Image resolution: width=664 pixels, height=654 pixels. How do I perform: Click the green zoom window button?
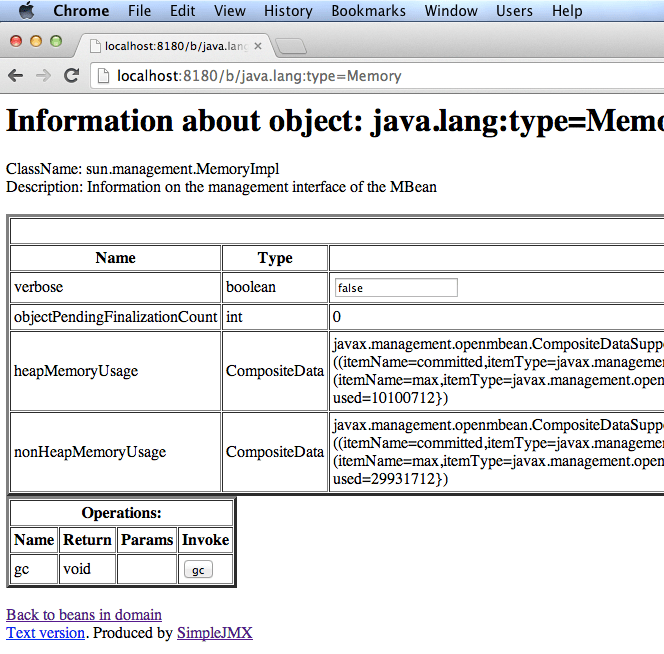pyautogui.click(x=56, y=41)
